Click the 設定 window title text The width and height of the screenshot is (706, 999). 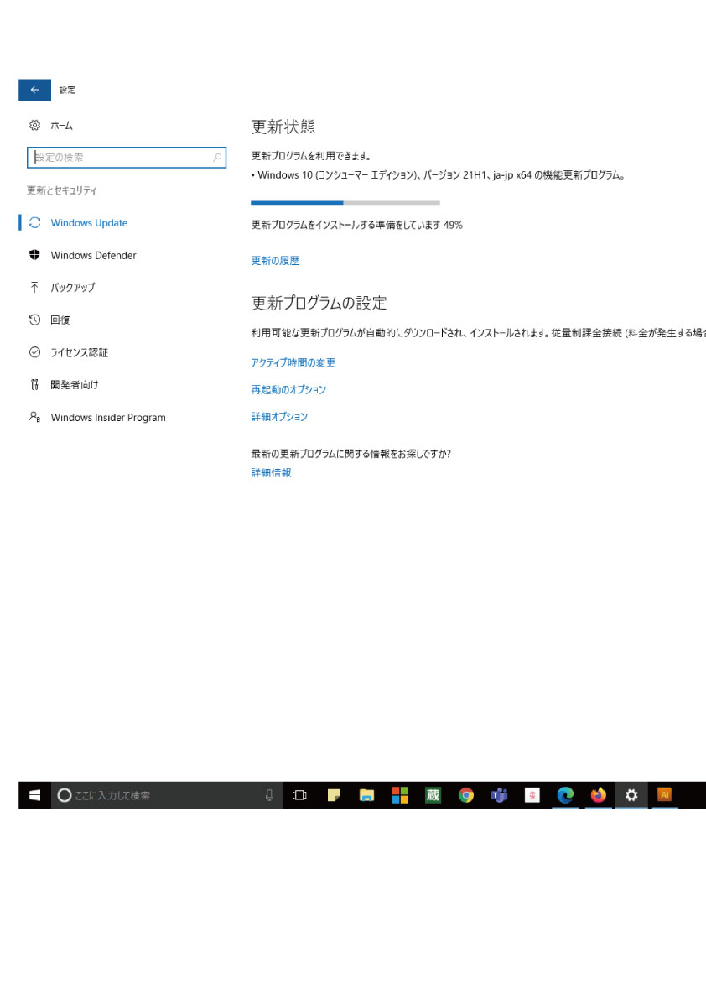[x=68, y=90]
